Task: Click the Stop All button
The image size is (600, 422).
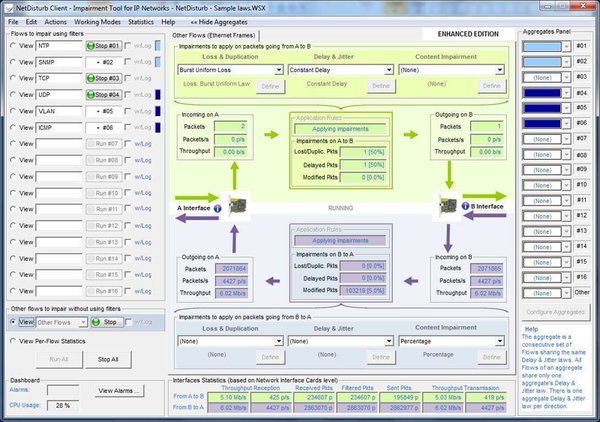Action: coord(108,360)
